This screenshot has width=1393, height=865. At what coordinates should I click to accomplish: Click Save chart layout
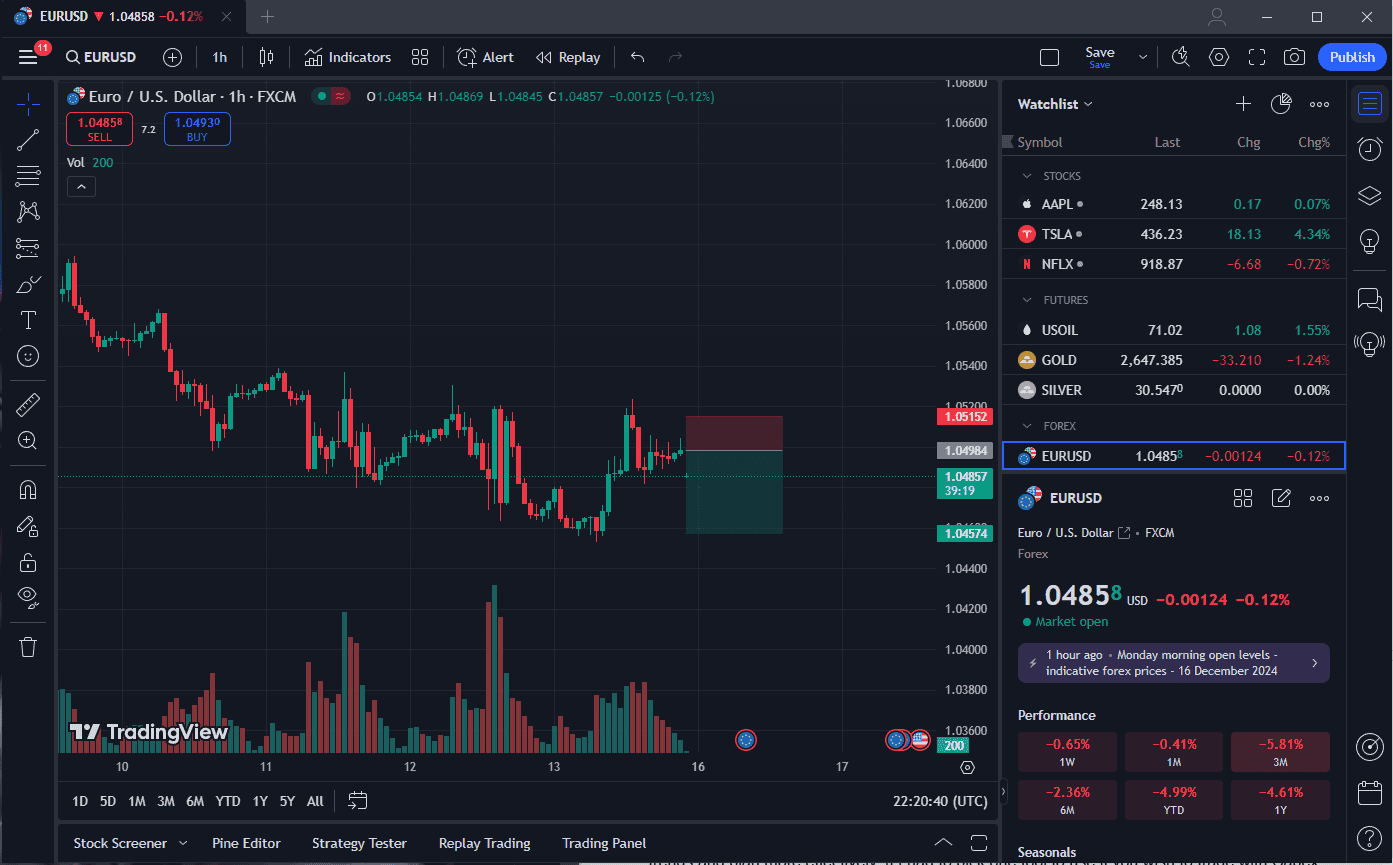(x=1100, y=57)
